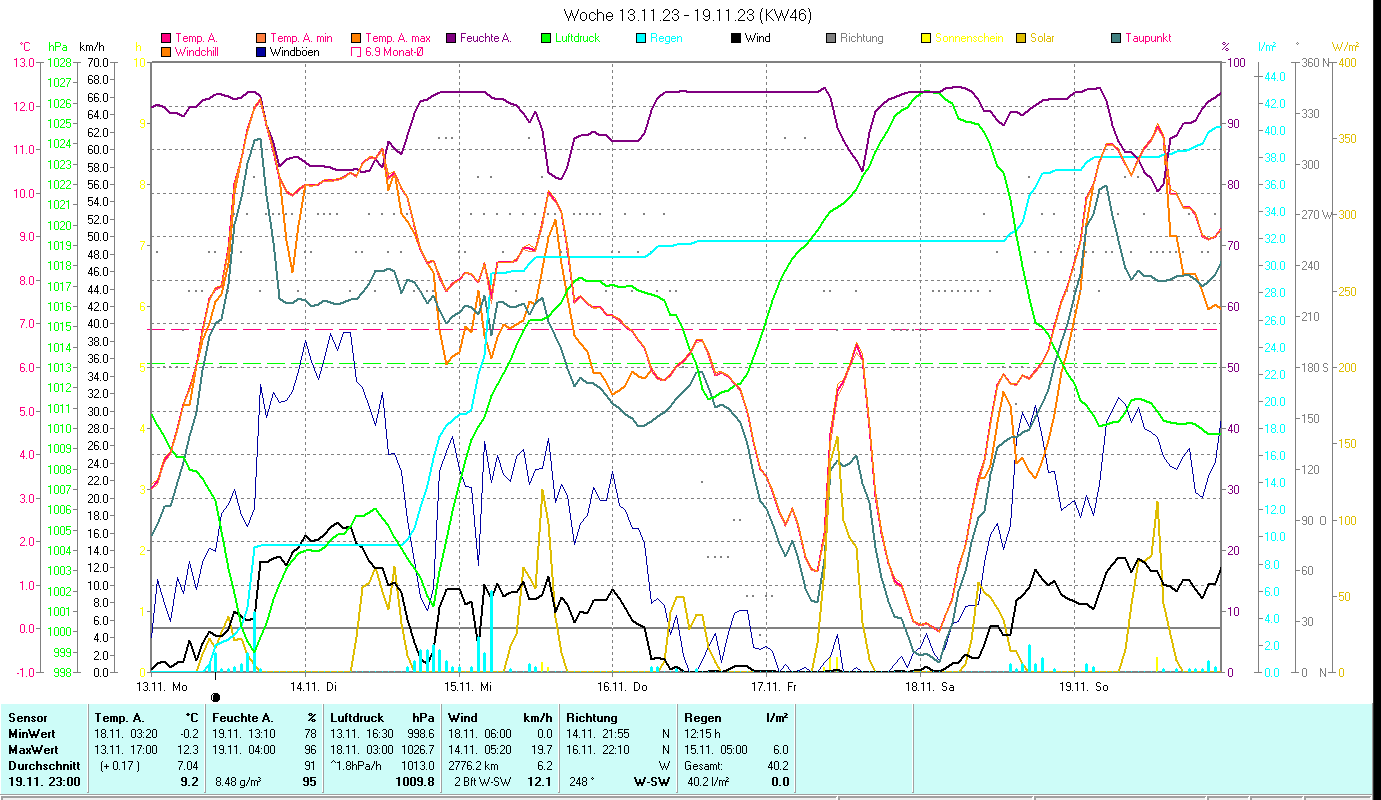1381x800 pixels.
Task: Select the 248 ° wind direction value
Action: pyautogui.click(x=582, y=782)
